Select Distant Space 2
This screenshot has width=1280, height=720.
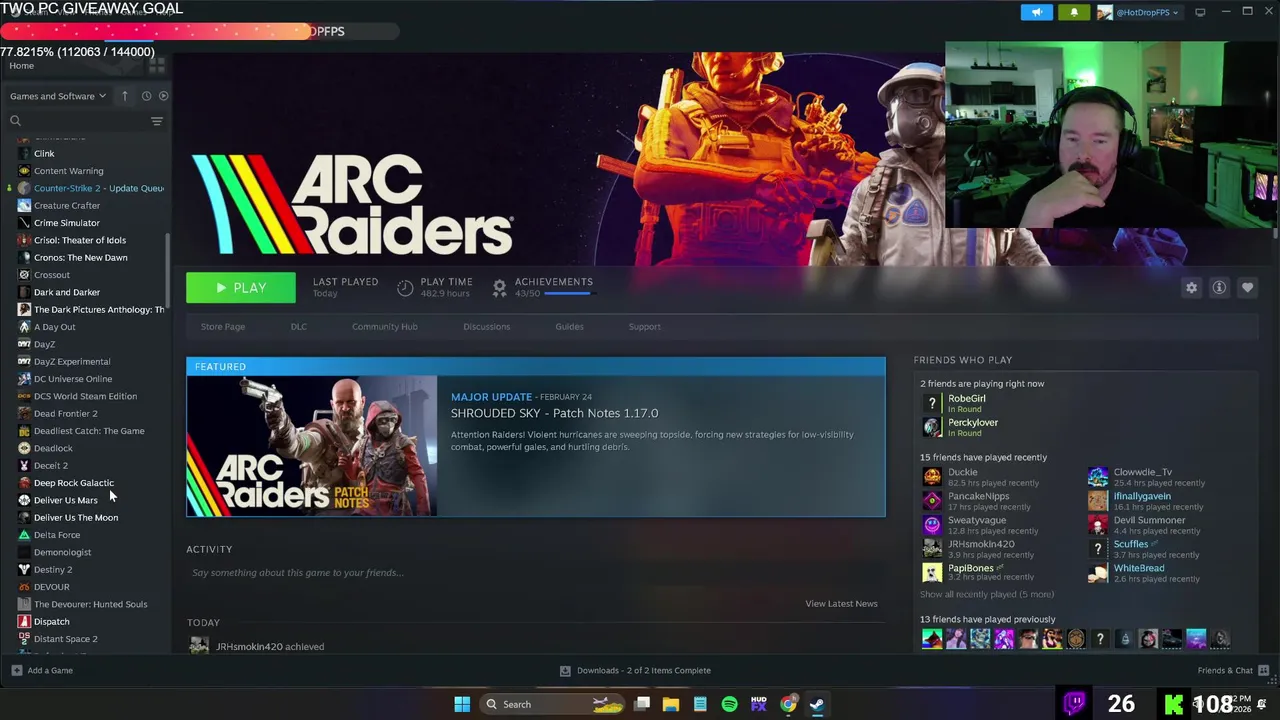pyautogui.click(x=65, y=639)
